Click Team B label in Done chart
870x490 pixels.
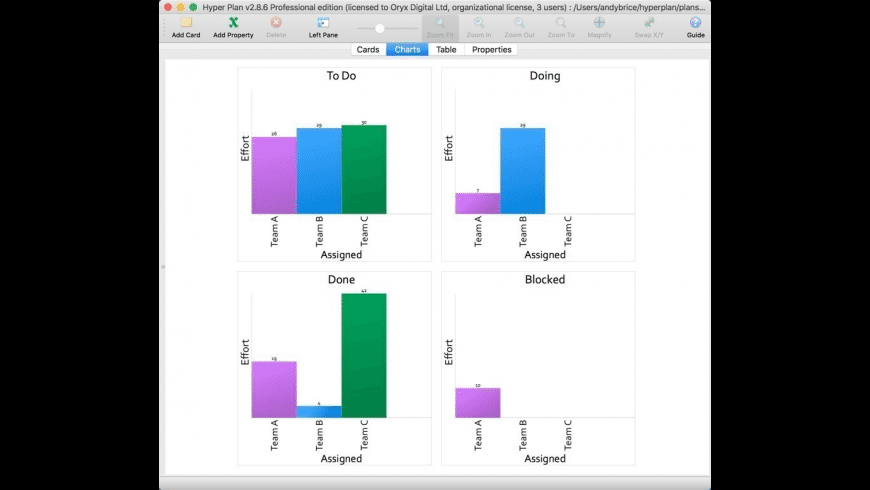(x=319, y=435)
